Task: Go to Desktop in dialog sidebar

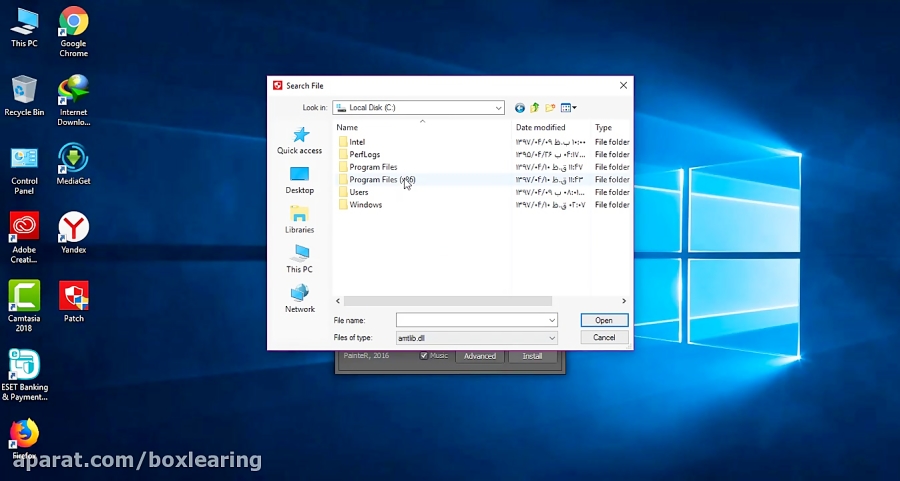Action: [x=300, y=181]
